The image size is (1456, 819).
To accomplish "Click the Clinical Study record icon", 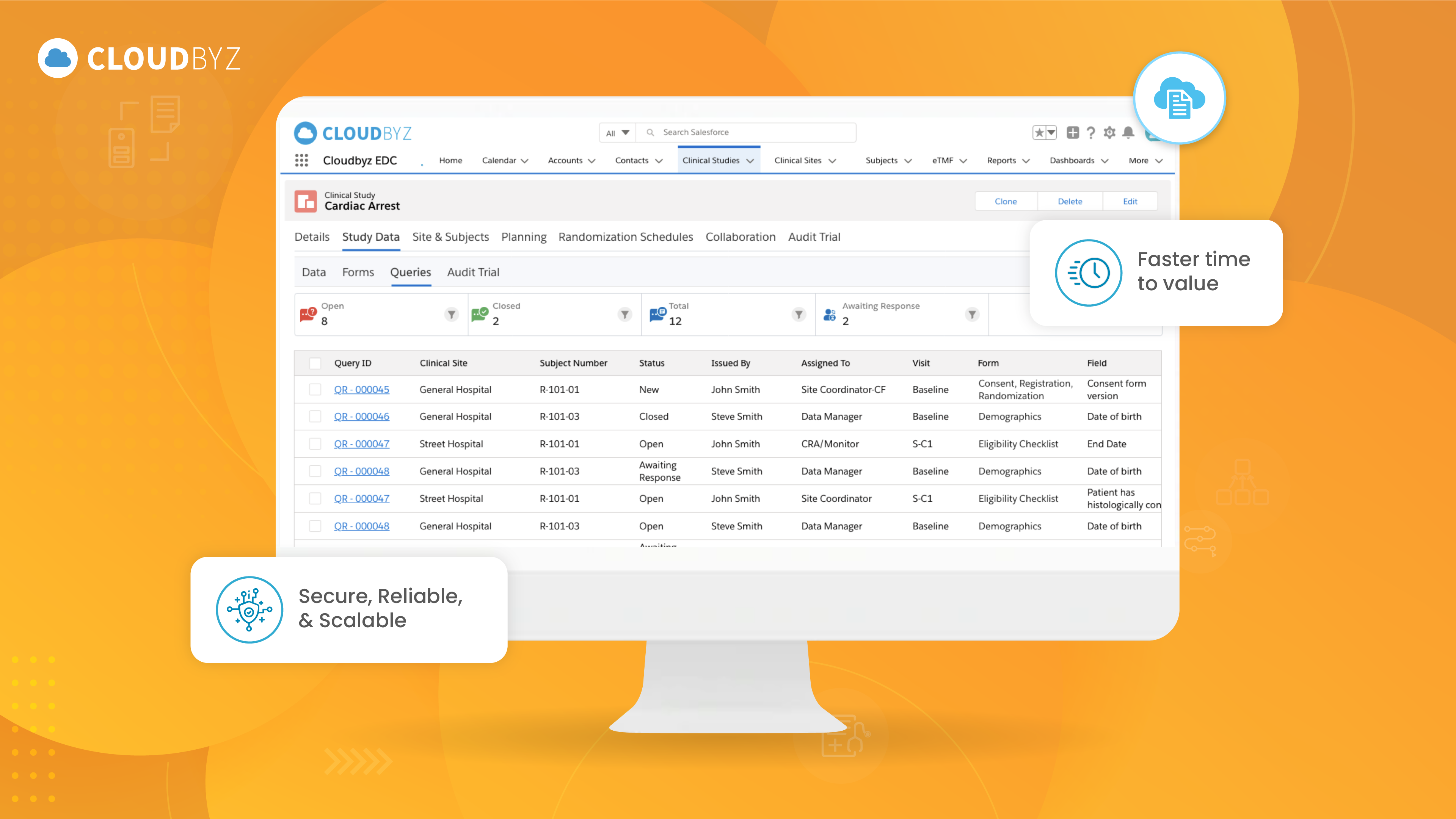I will coord(306,201).
